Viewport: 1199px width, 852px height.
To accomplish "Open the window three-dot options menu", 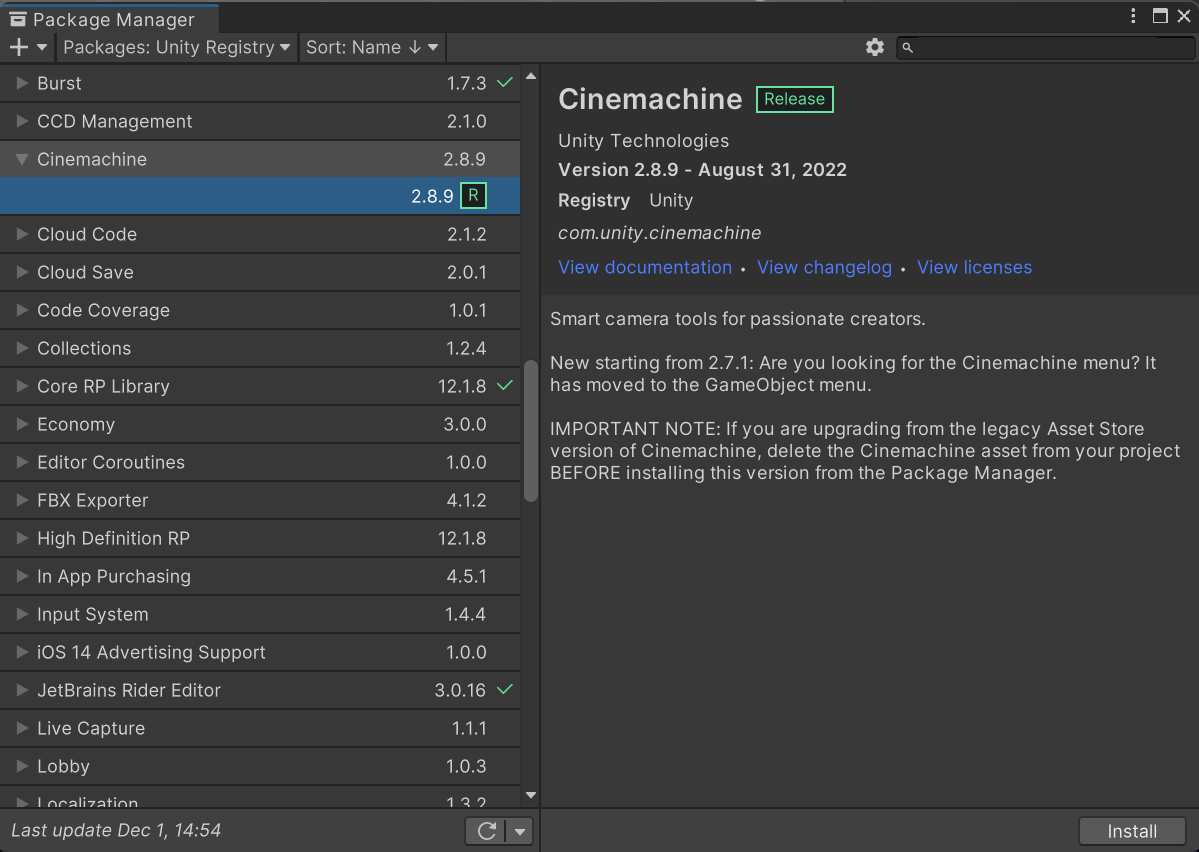I will pyautogui.click(x=1133, y=16).
